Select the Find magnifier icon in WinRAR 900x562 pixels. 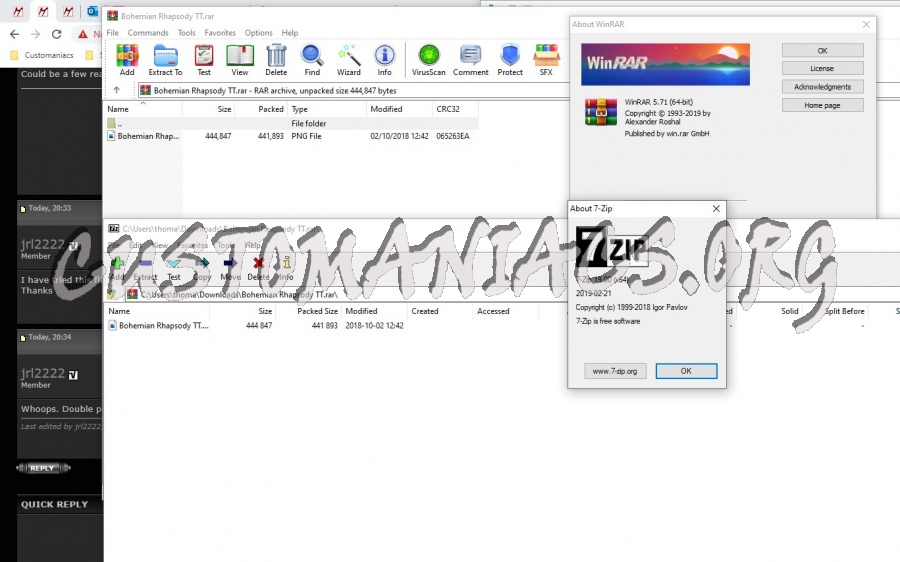[312, 60]
